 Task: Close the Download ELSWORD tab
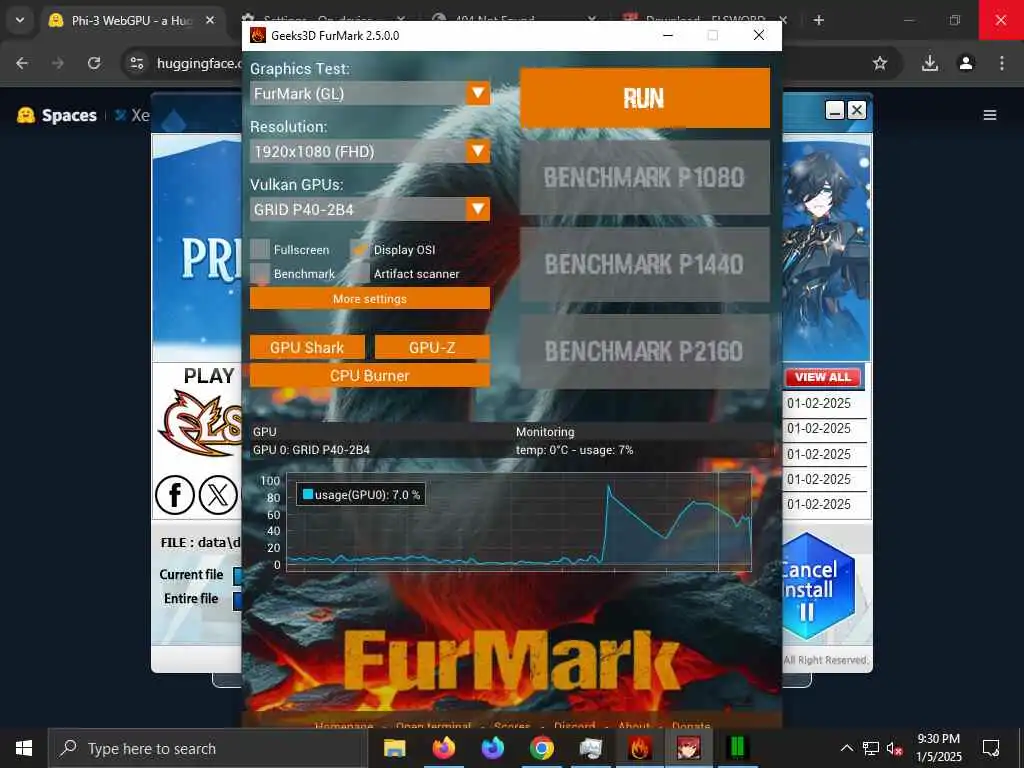(x=784, y=20)
